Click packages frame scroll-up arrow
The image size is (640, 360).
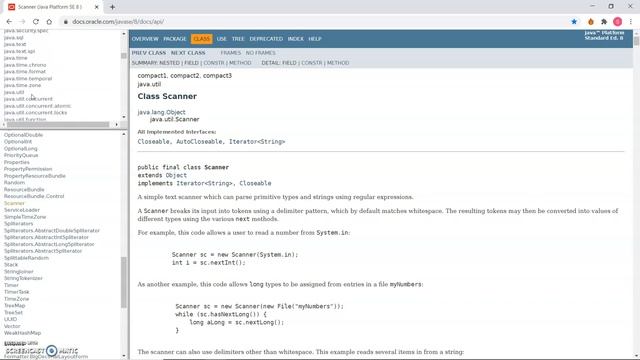pos(124,33)
